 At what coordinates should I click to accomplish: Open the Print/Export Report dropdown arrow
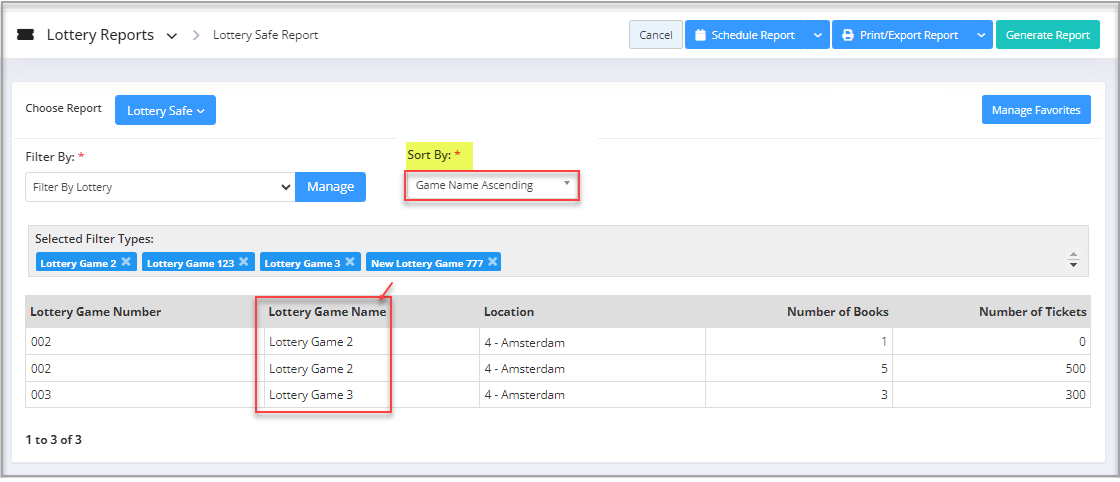click(981, 35)
